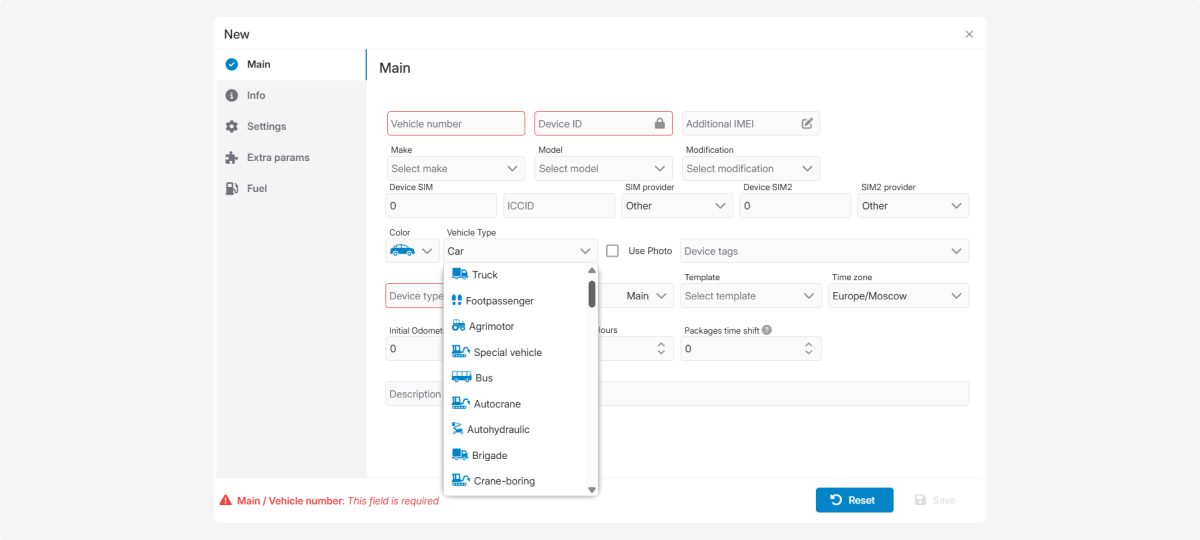The height and width of the screenshot is (540, 1200).
Task: Select Bus in the vehicle type dropdown
Action: [484, 378]
